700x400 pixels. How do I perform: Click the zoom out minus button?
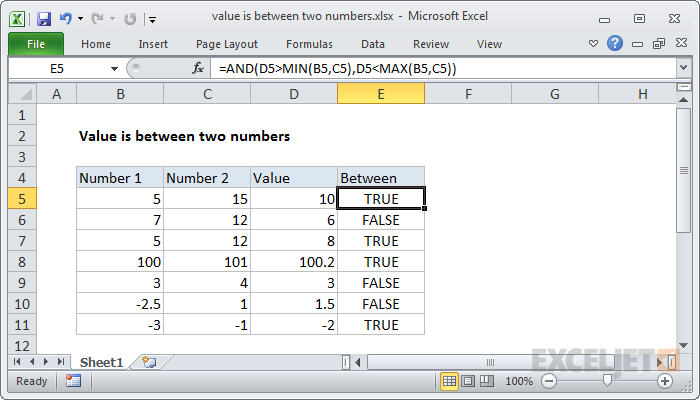point(549,381)
